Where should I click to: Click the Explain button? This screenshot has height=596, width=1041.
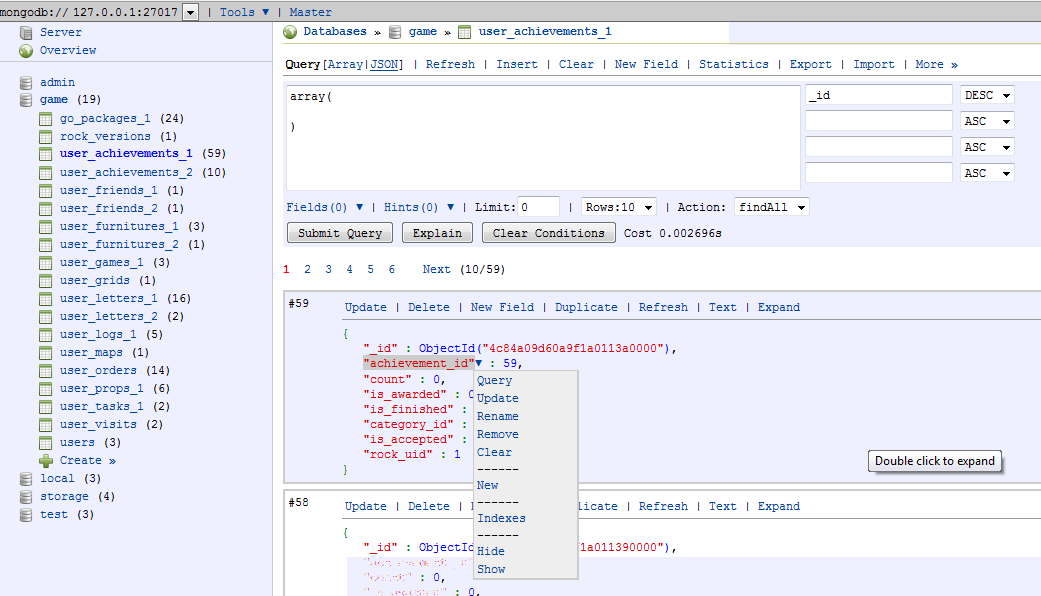437,233
